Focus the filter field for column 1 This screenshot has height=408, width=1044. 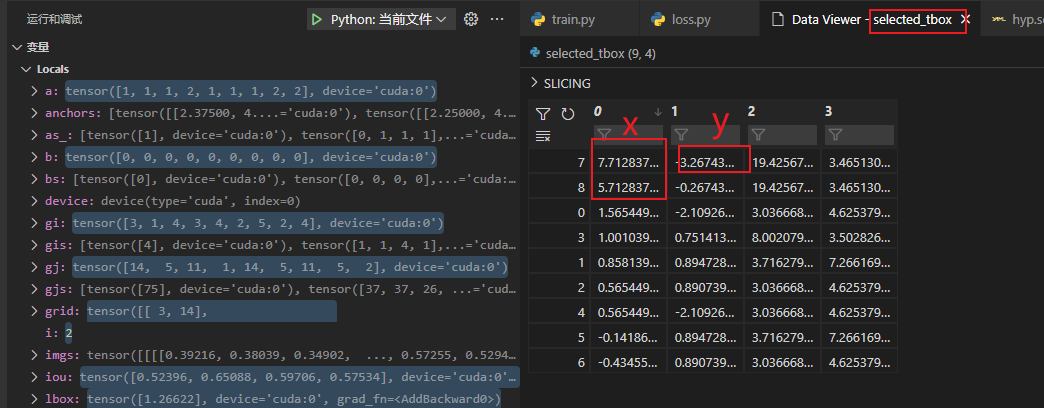click(x=705, y=135)
